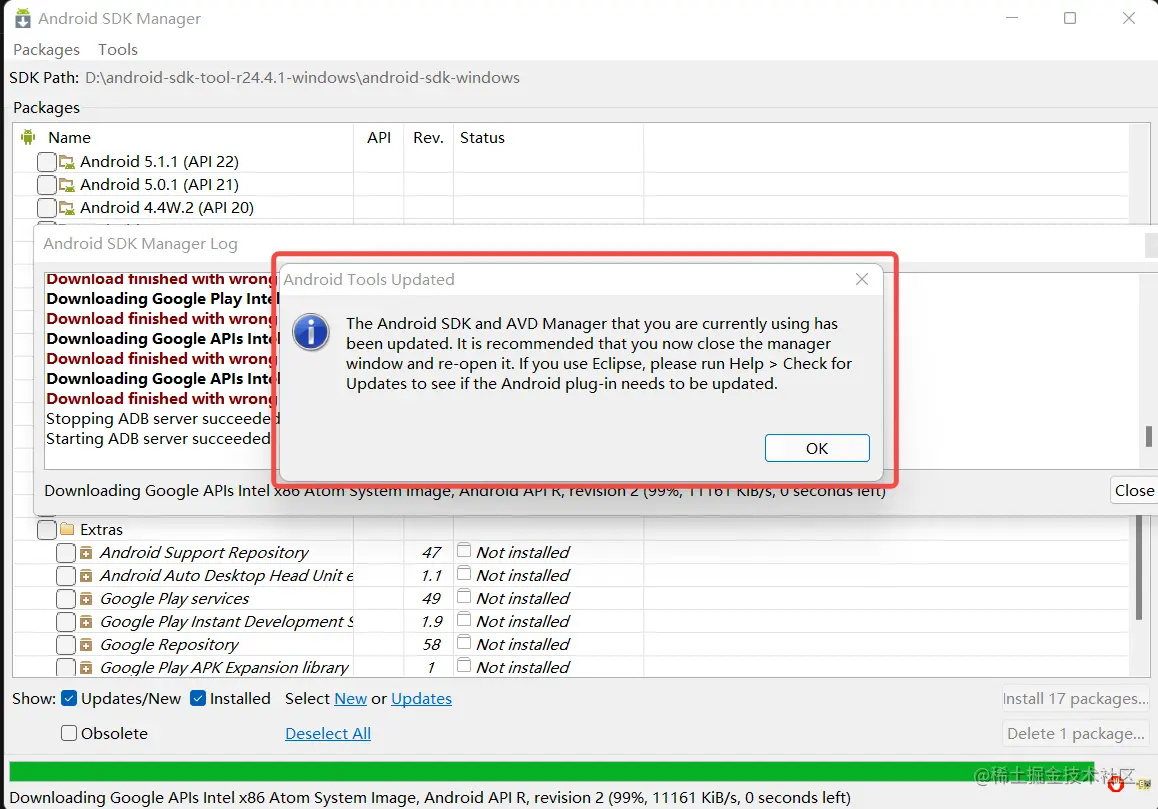
Task: Check the Android 5.0.1 (API 21) checkbox
Action: pos(47,185)
